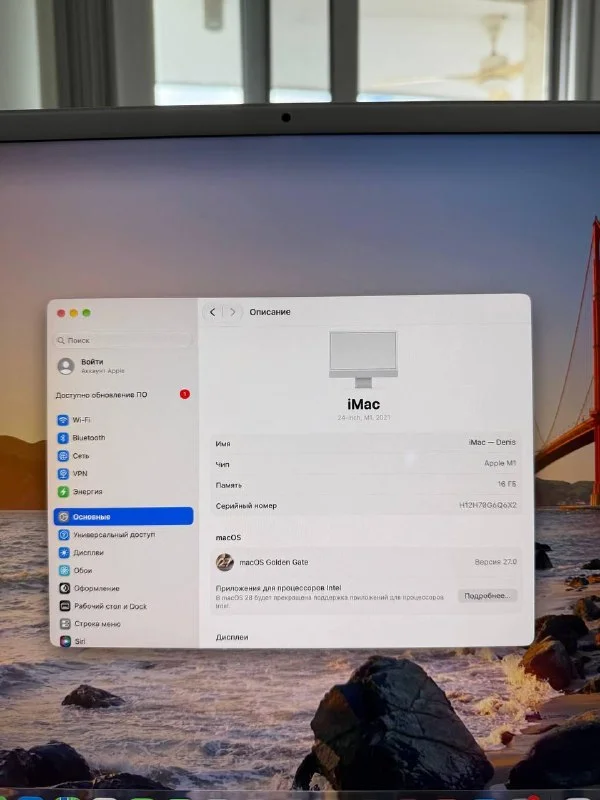Image resolution: width=600 pixels, height=800 pixels.
Task: Click the Дисплеи section heading
Action: click(232, 637)
